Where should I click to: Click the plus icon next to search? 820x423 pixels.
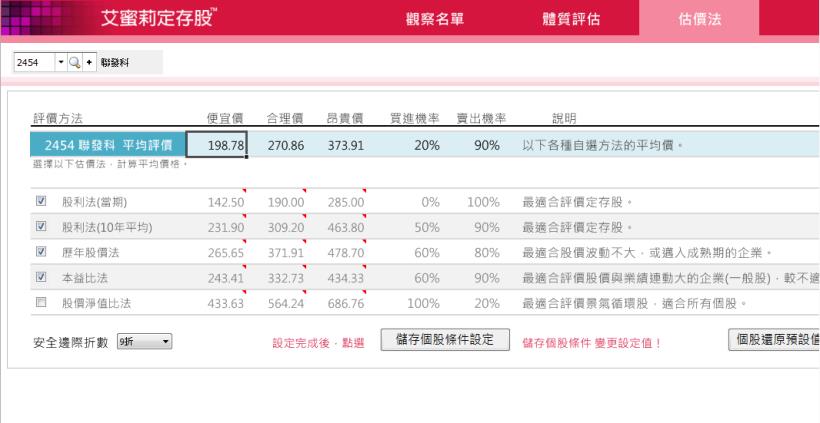point(89,63)
